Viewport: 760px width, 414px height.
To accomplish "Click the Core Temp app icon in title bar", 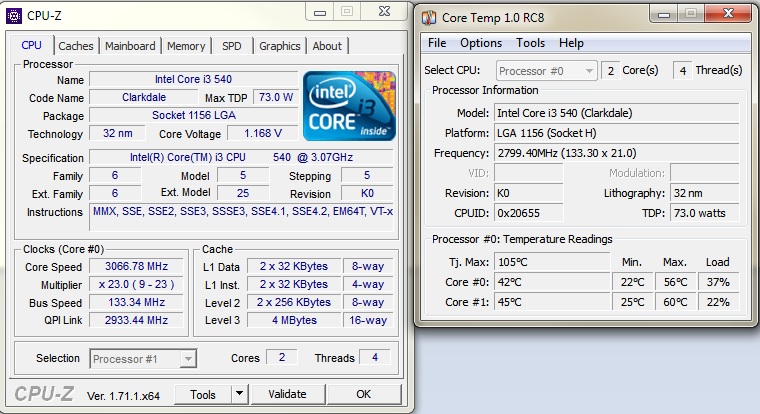I will pos(428,18).
